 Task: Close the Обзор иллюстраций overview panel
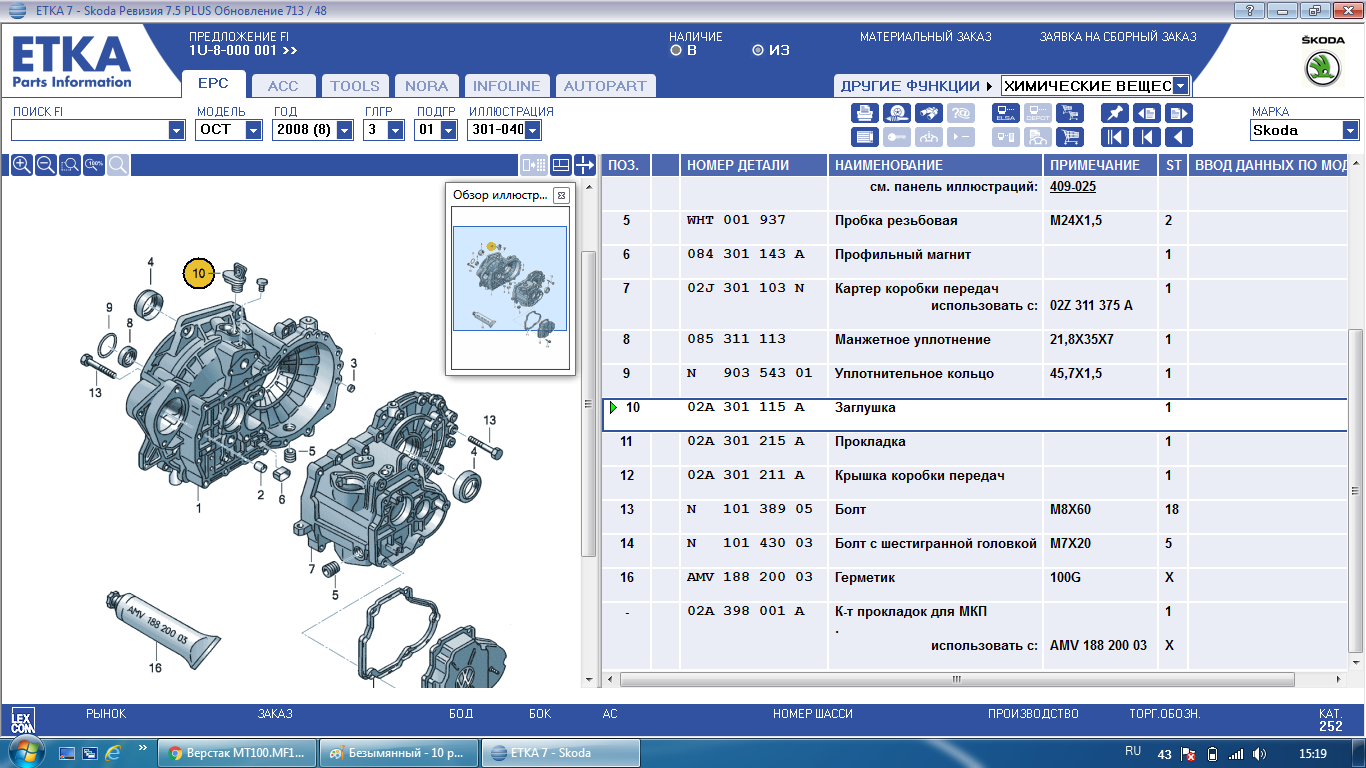561,195
